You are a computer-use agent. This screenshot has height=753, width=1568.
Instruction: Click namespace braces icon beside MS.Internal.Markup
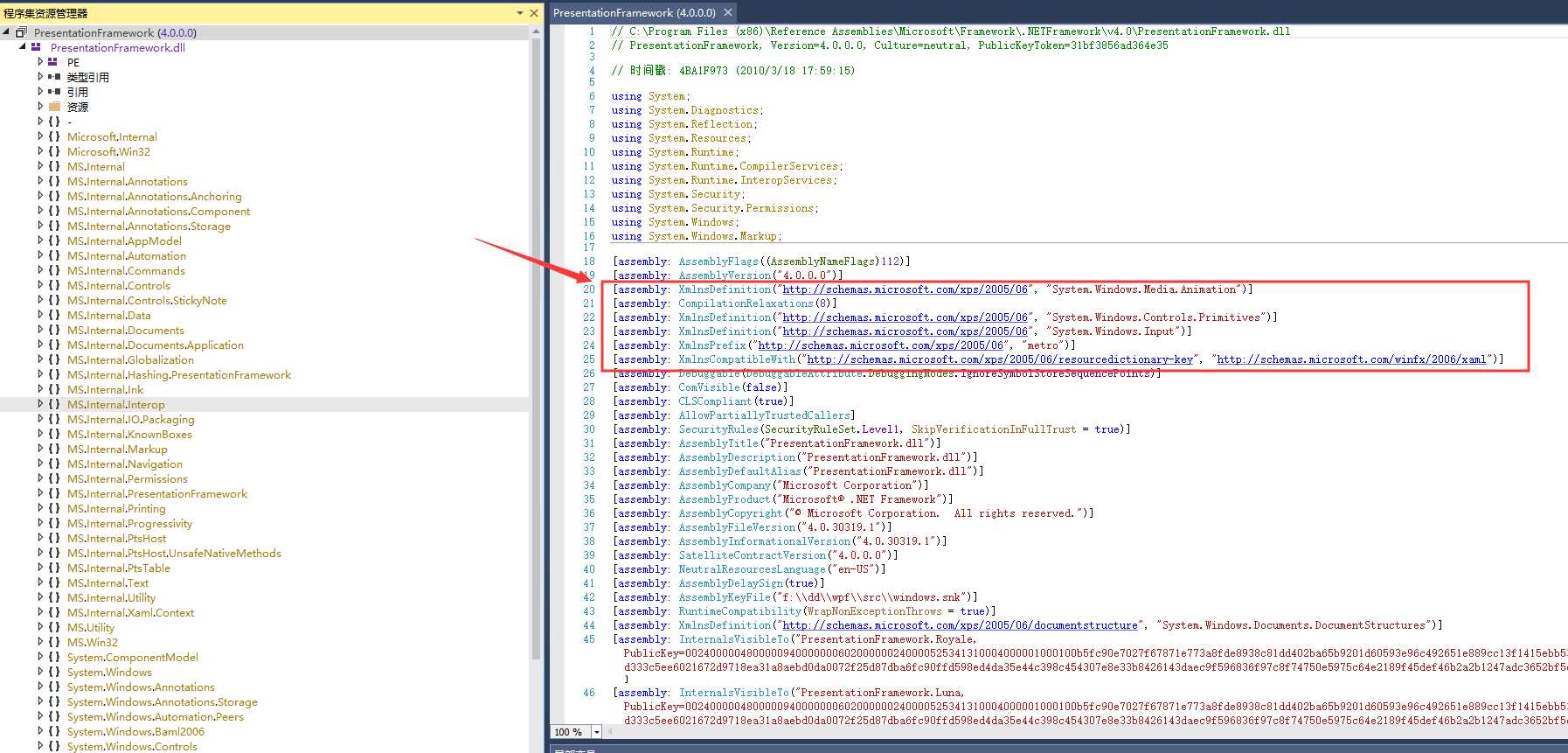click(54, 449)
